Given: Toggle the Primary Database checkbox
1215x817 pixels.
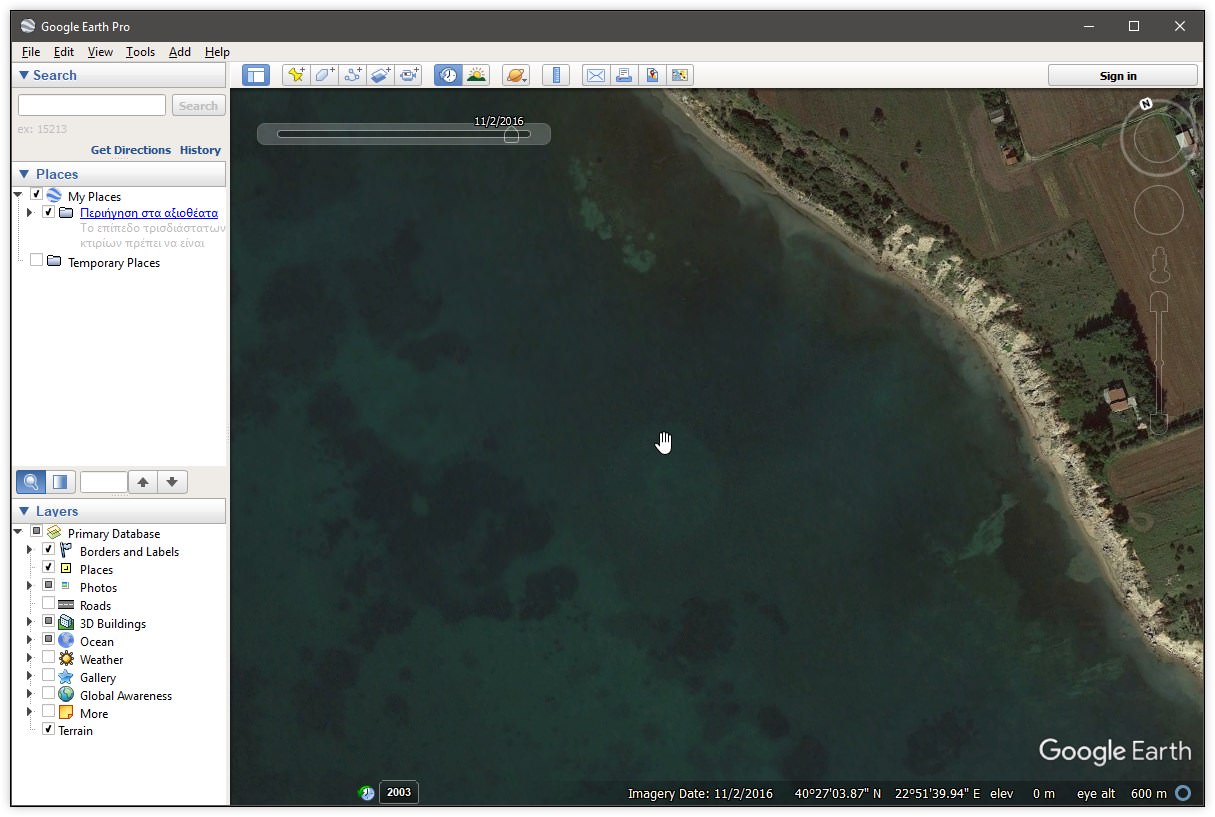Looking at the screenshot, I should pyautogui.click(x=36, y=532).
